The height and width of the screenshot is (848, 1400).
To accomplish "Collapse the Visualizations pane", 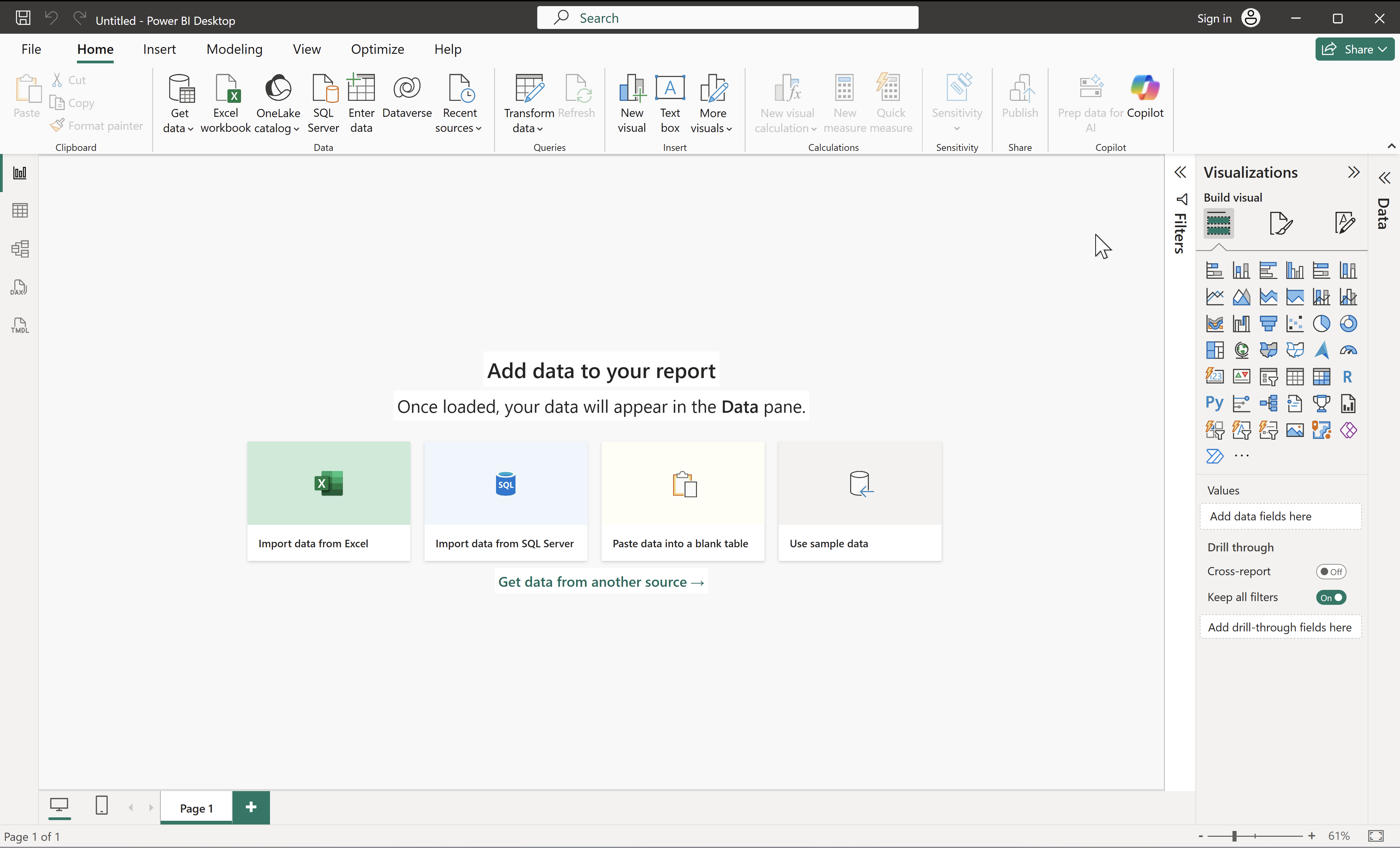I will [1354, 172].
